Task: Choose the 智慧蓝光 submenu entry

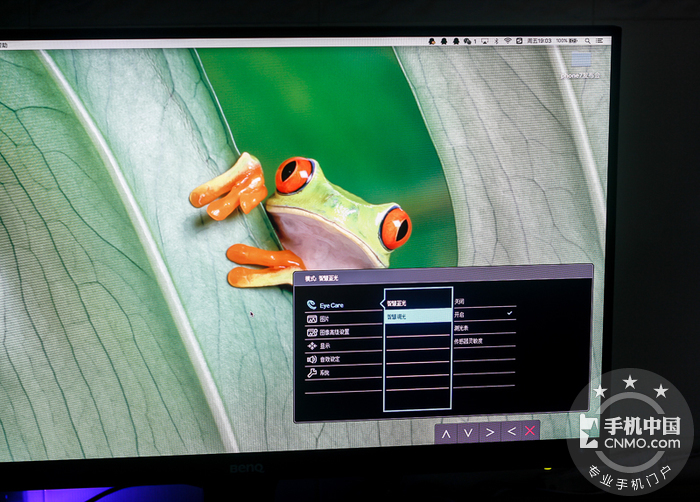Action: pos(417,303)
